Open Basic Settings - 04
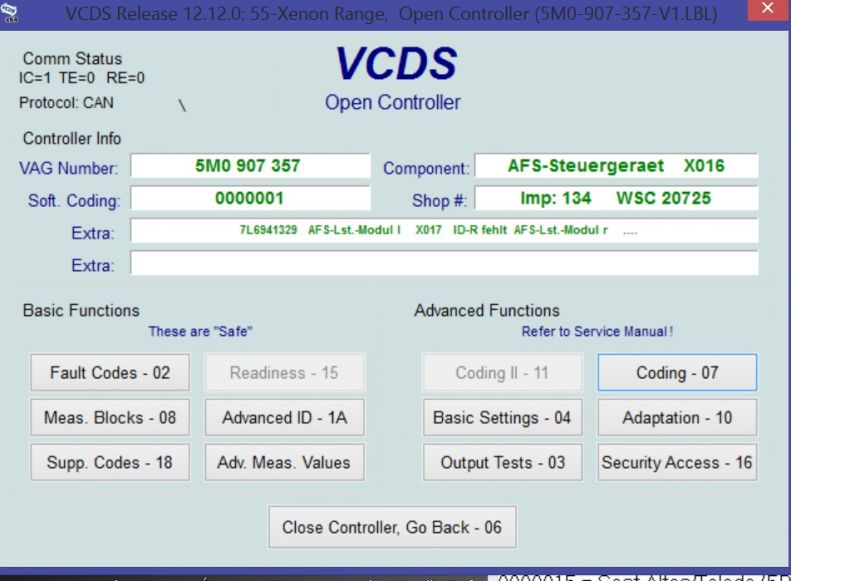 pos(503,417)
